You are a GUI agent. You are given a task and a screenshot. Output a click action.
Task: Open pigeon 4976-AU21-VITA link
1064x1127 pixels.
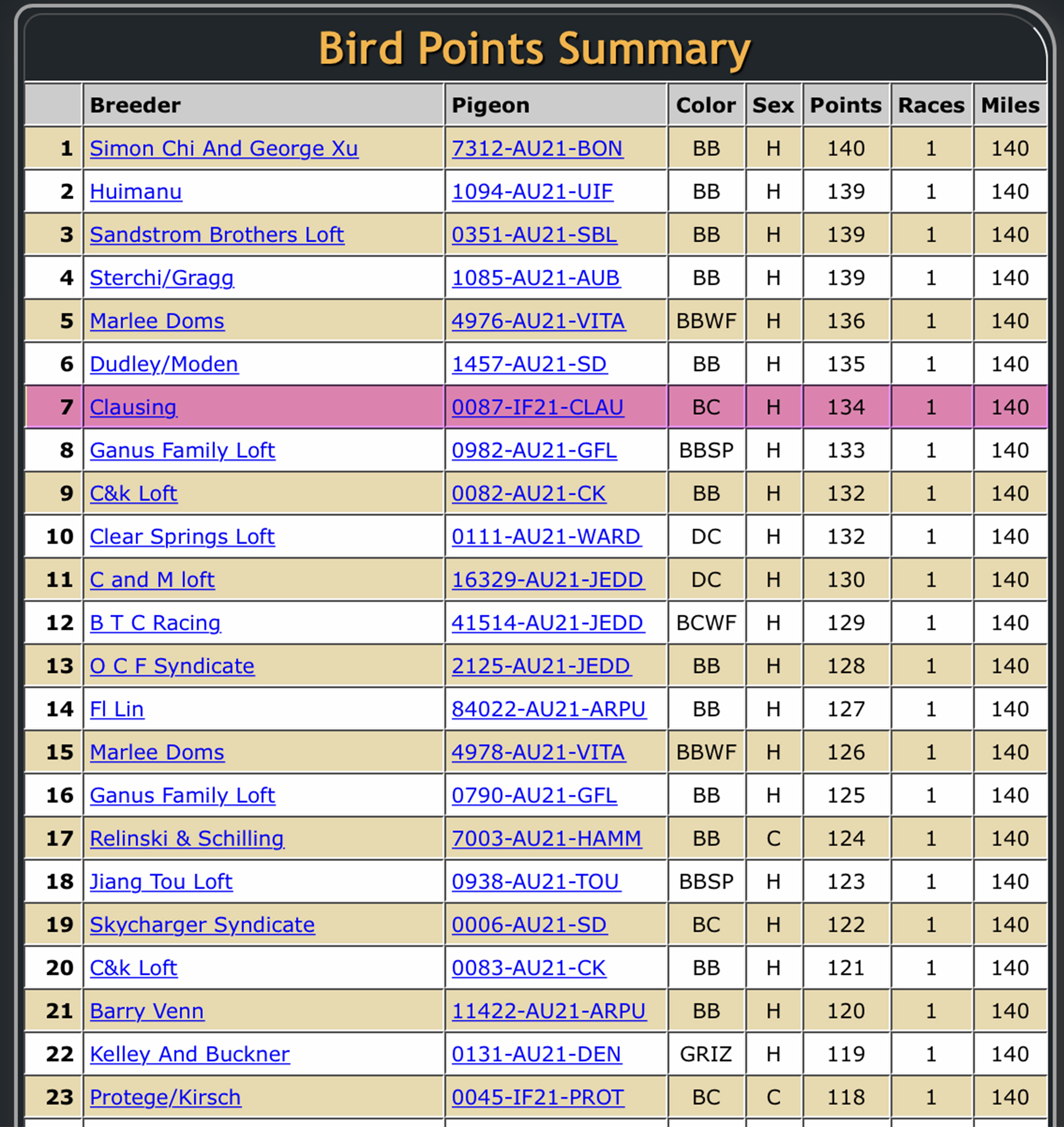(x=538, y=321)
